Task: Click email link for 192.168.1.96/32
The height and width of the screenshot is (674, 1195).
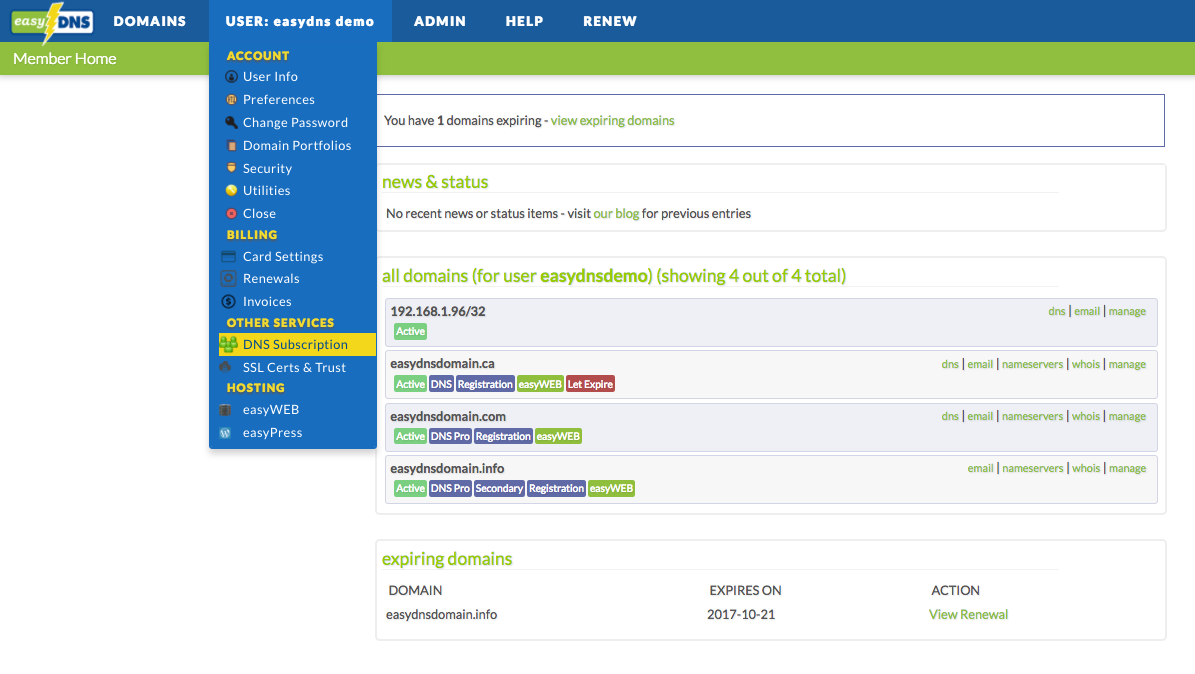Action: (x=1087, y=311)
